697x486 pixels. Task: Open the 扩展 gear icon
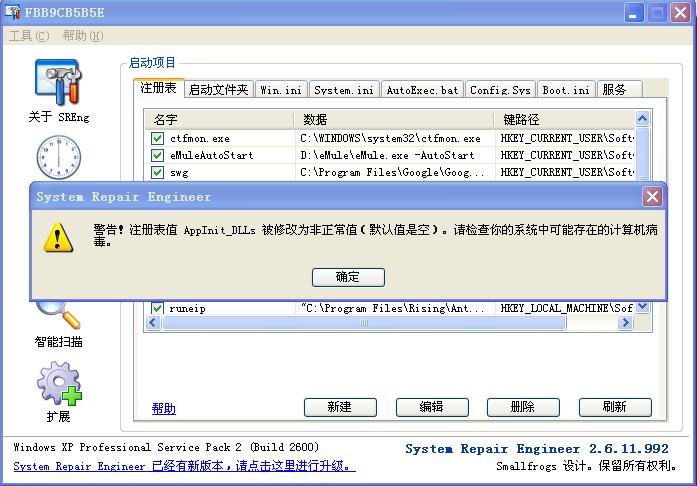(59, 383)
